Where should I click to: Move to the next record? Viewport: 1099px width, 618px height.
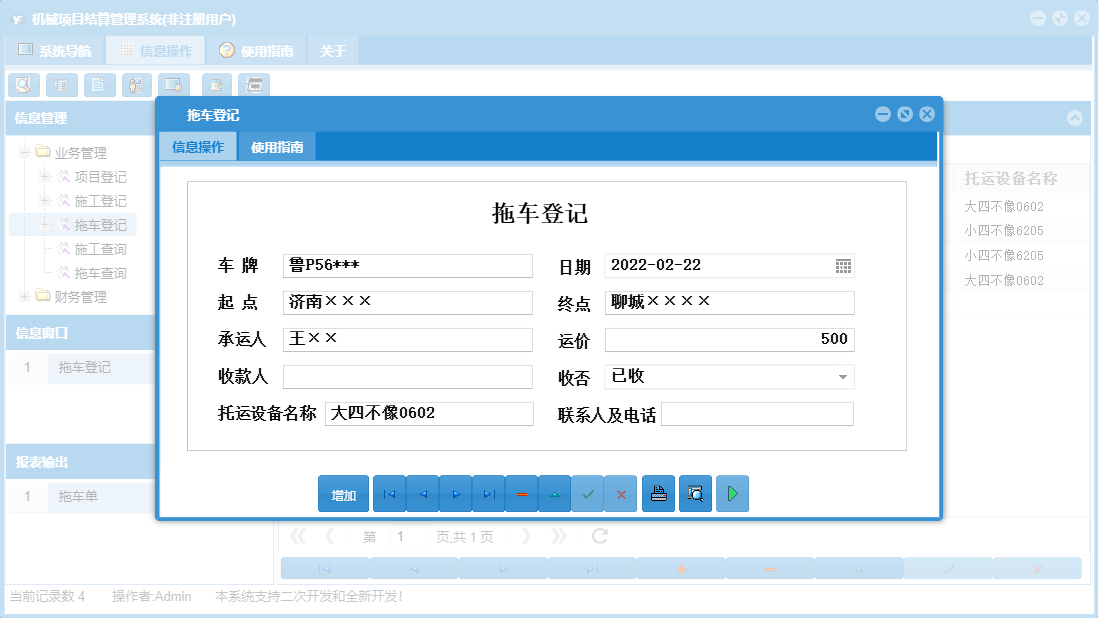tap(455, 493)
